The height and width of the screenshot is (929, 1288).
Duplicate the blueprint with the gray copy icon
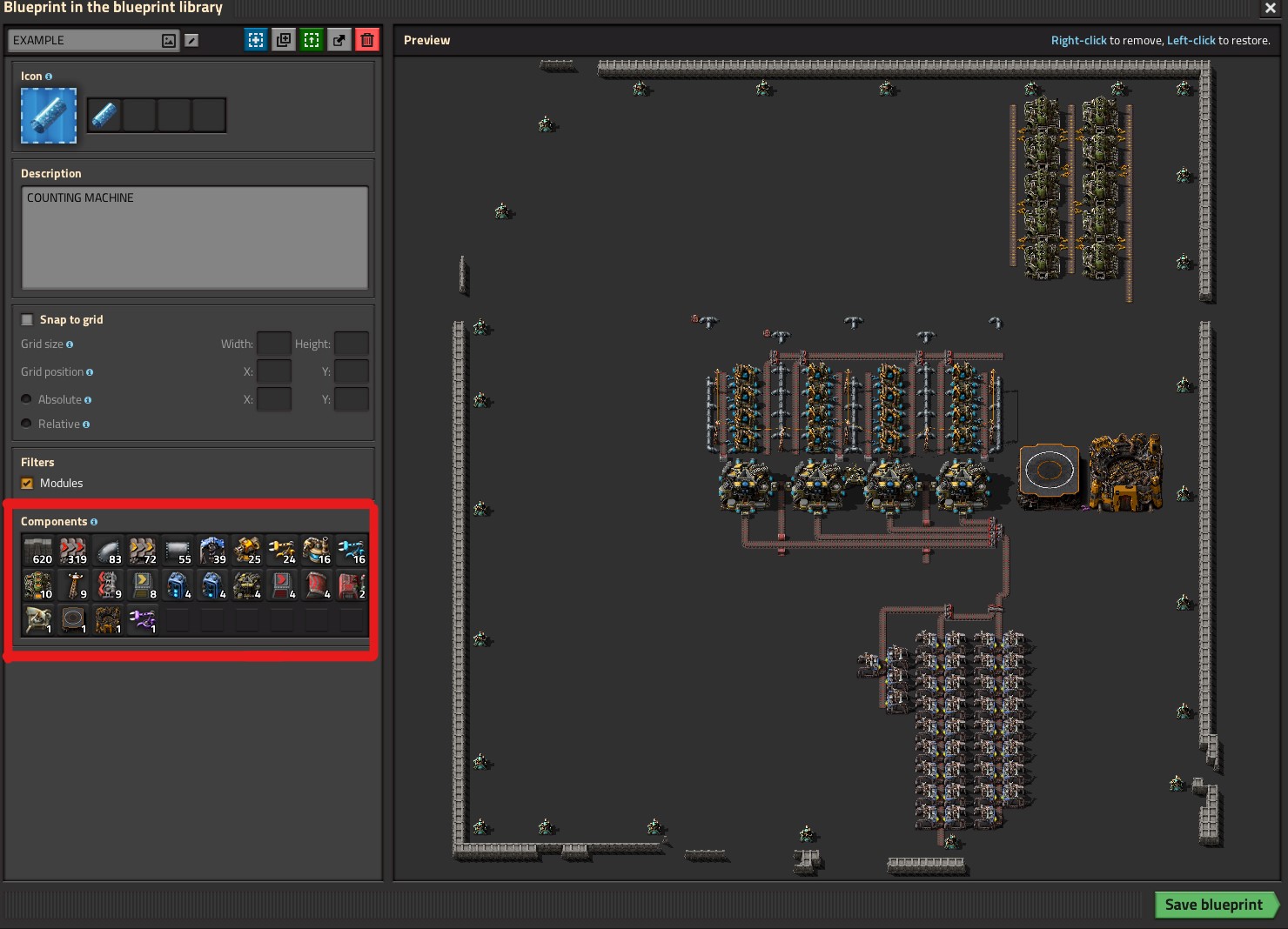(283, 39)
